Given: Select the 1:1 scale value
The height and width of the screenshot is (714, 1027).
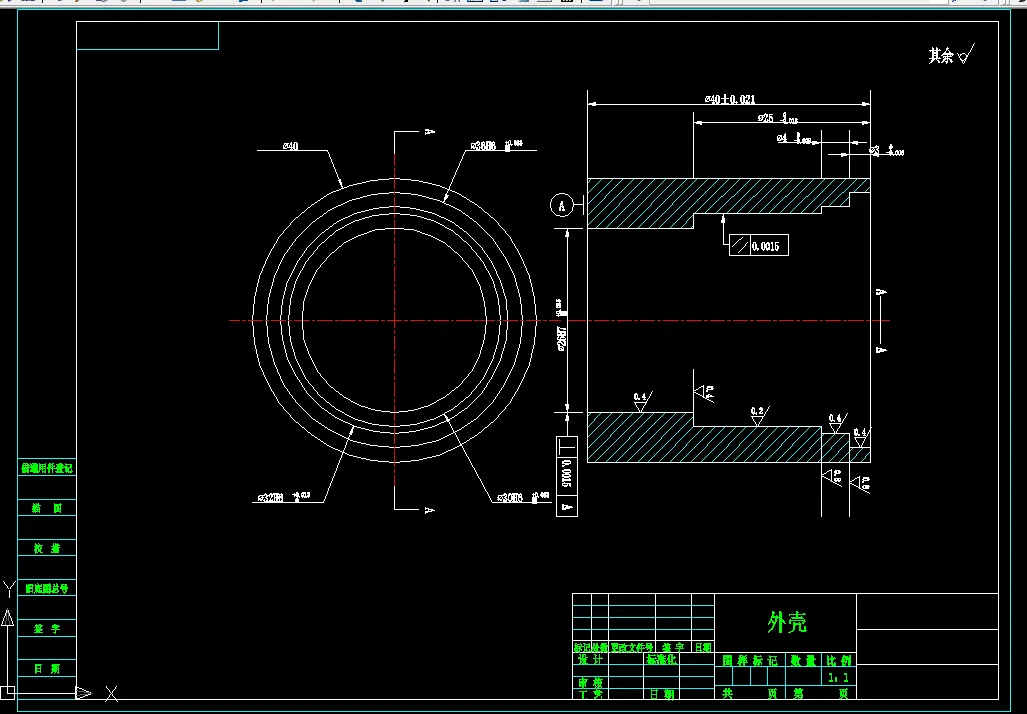Looking at the screenshot, I should tap(838, 677).
